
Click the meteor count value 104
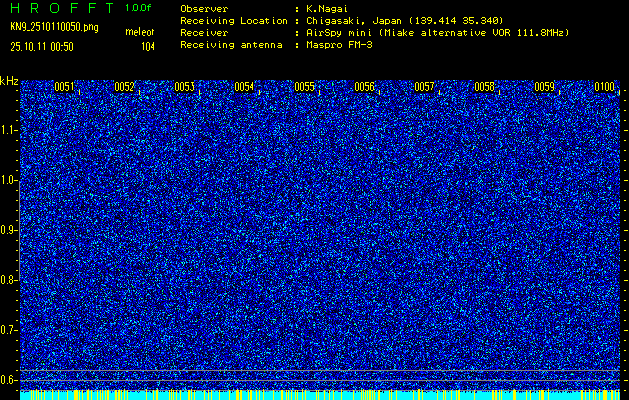(x=147, y=46)
